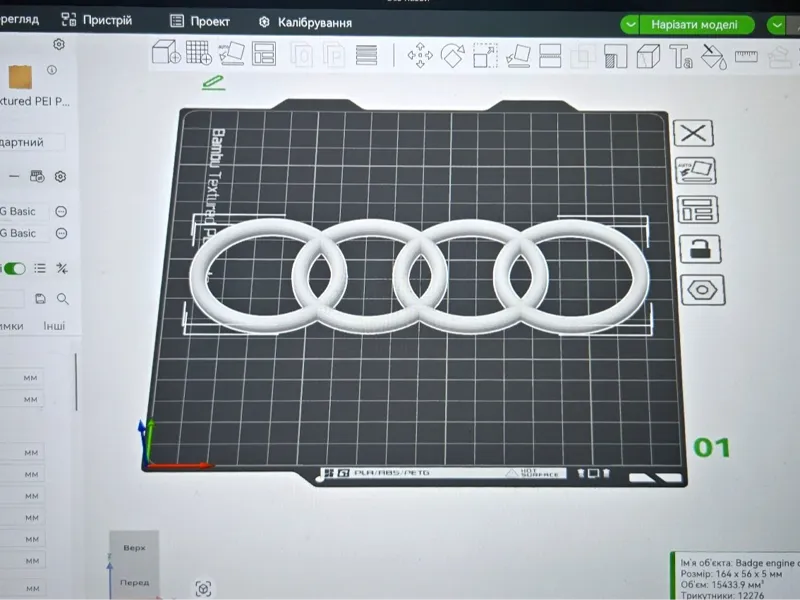Click the green pen edit icon
Image resolution: width=800 pixels, height=600 pixels.
[213, 83]
